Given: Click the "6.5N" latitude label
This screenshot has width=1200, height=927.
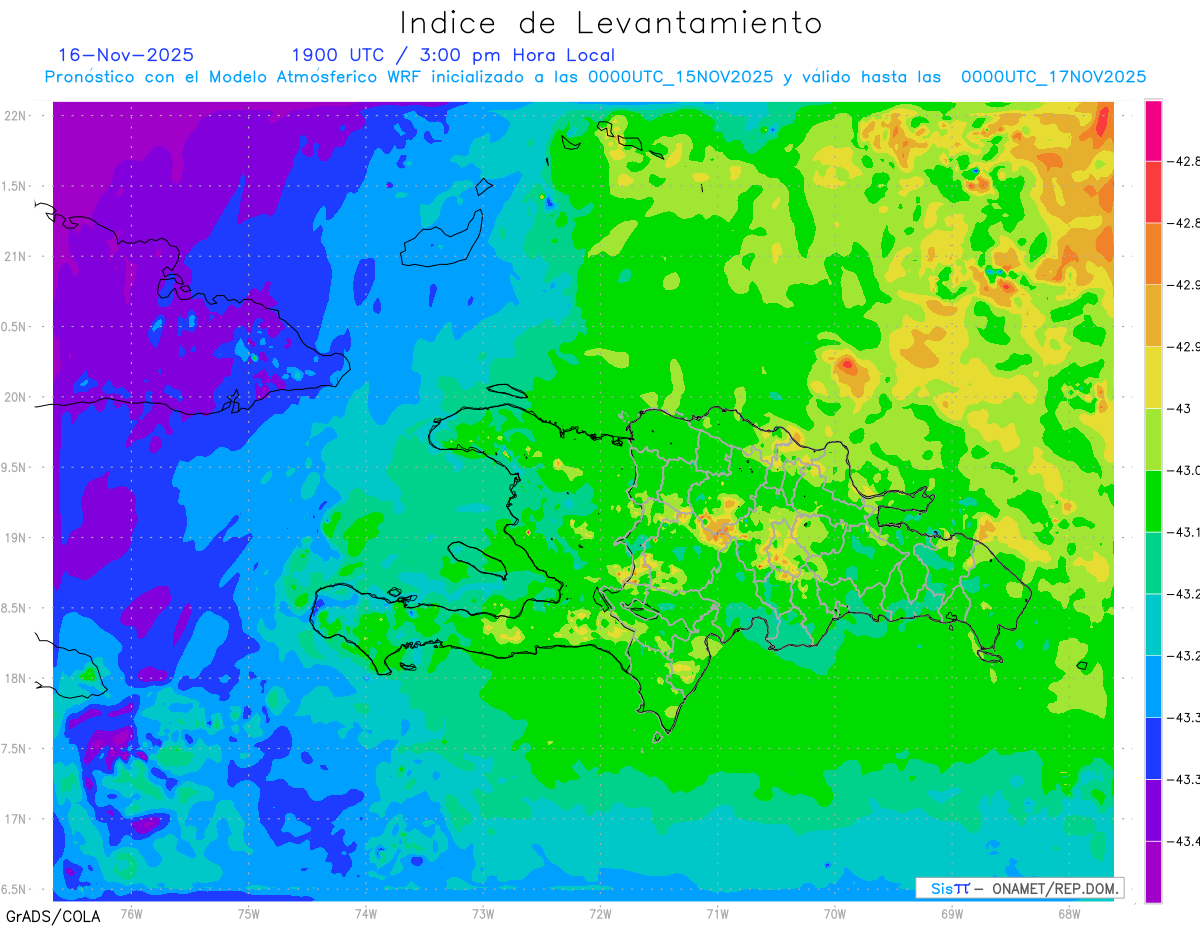Looking at the screenshot, I should pos(14,889).
